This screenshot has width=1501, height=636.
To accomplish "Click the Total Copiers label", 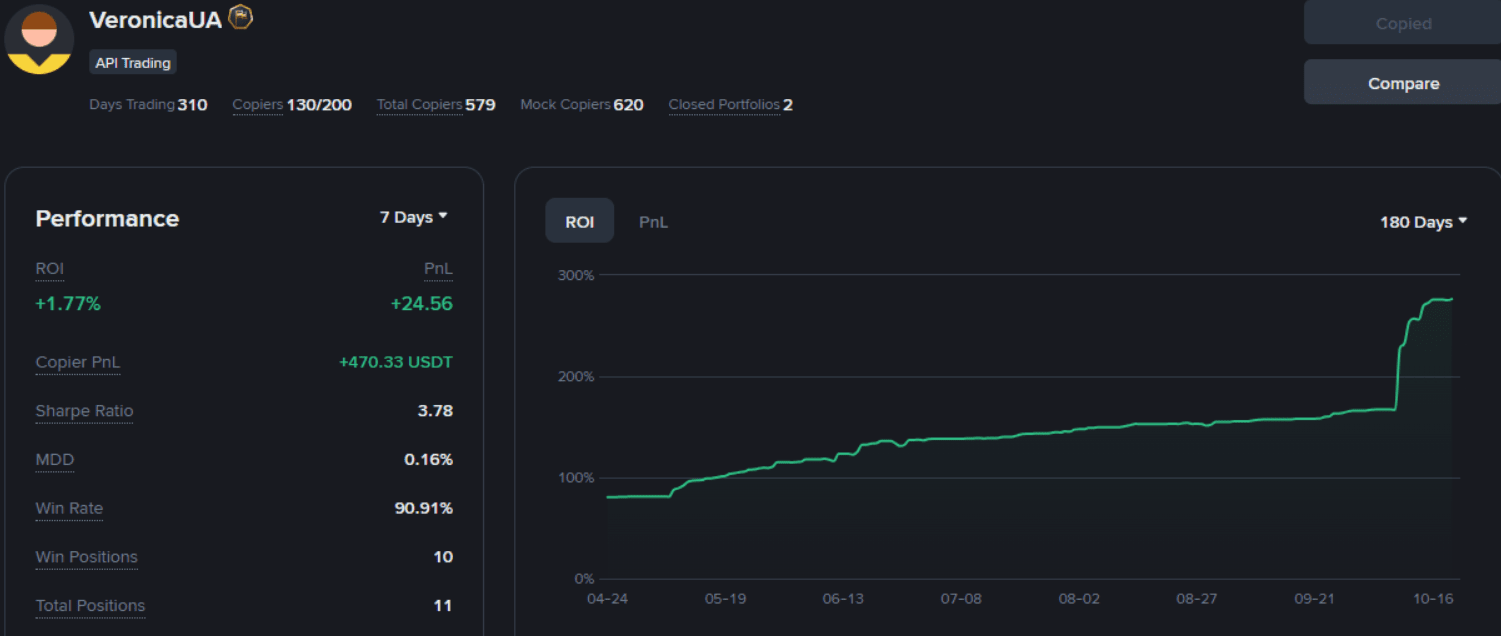I will coord(419,104).
